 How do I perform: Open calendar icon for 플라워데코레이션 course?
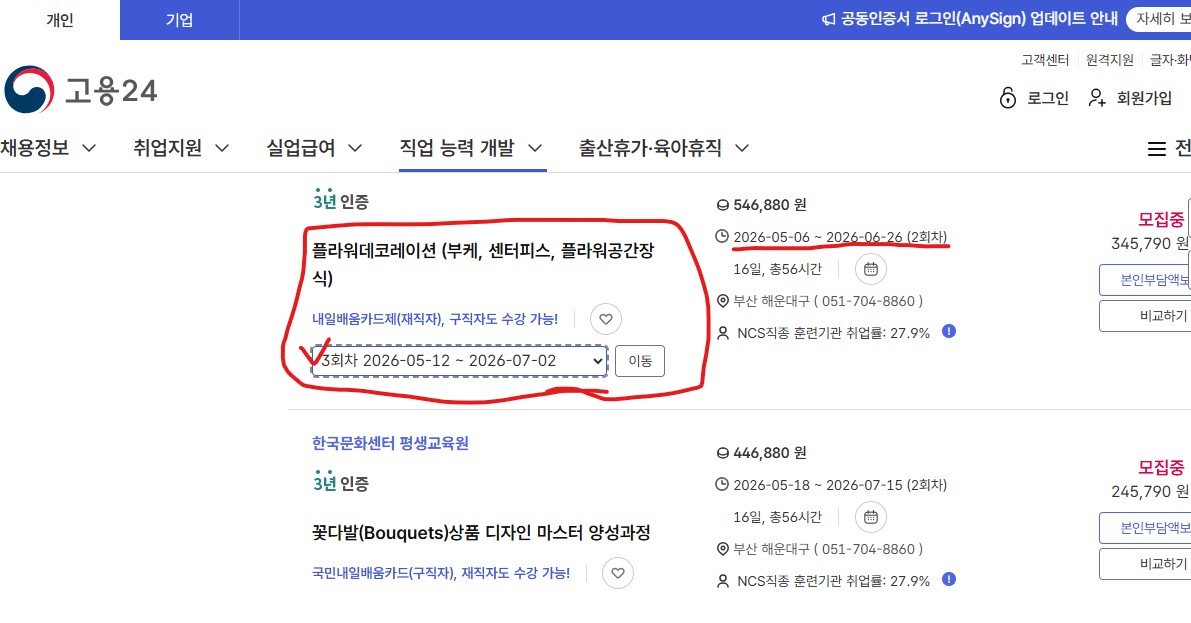coord(870,269)
